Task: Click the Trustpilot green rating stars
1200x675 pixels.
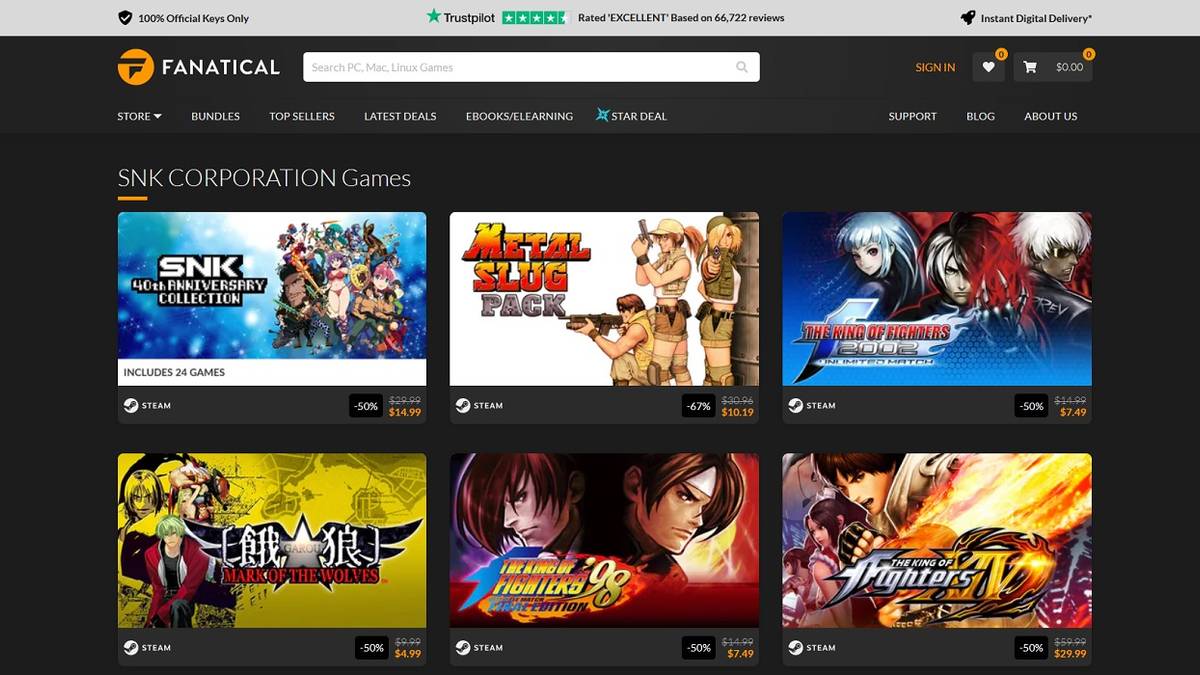Action: click(537, 17)
